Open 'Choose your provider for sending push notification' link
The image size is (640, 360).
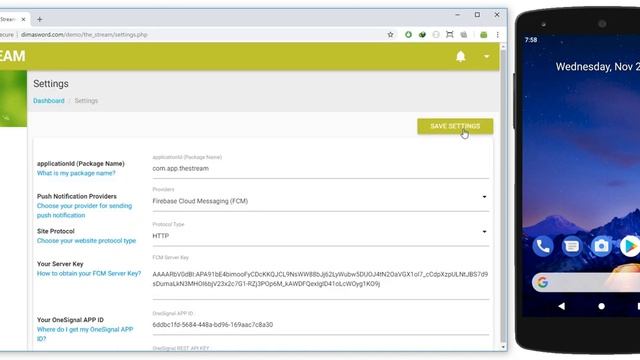pos(84,210)
